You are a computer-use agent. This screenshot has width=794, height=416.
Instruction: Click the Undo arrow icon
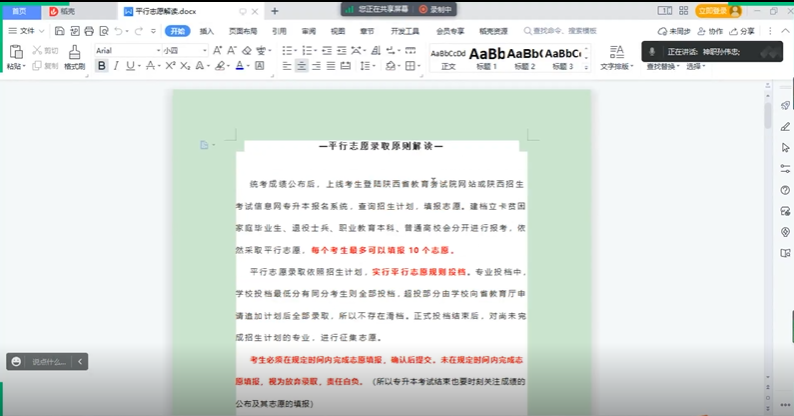pos(120,31)
